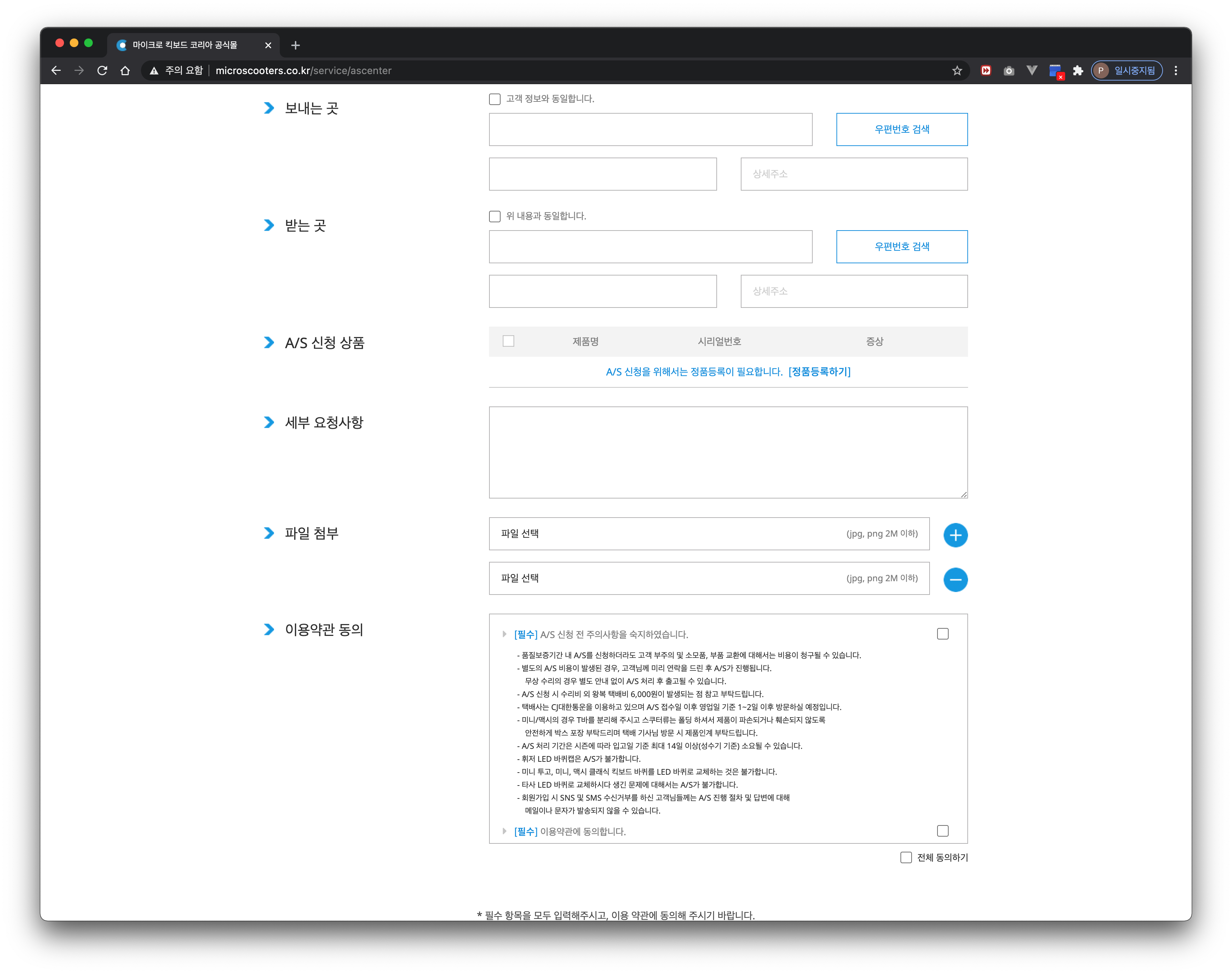
Task: Open a new browser tab
Action: tap(295, 45)
